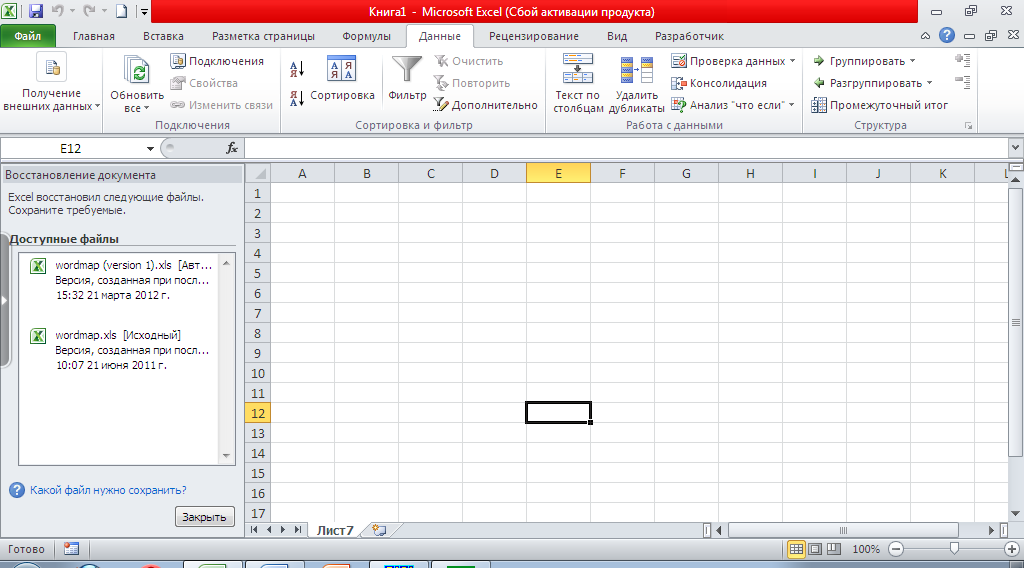Open the Customize Quick Access Toolbar arrow
The width and height of the screenshot is (1024, 568).
coord(144,12)
